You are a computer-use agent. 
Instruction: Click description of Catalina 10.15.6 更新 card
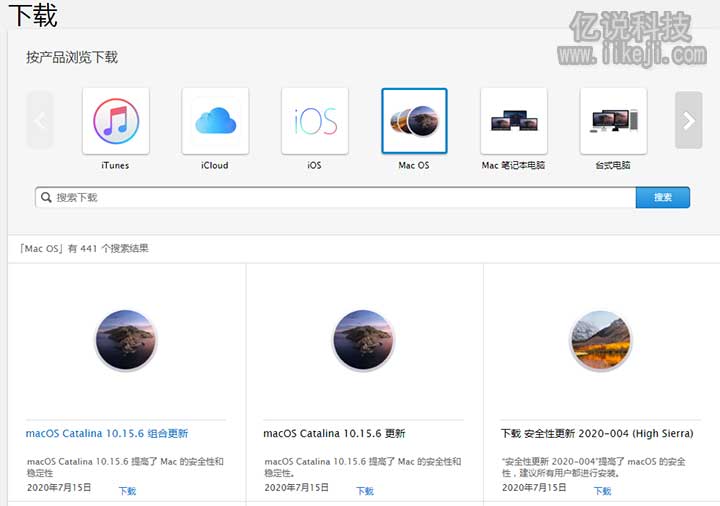(362, 467)
